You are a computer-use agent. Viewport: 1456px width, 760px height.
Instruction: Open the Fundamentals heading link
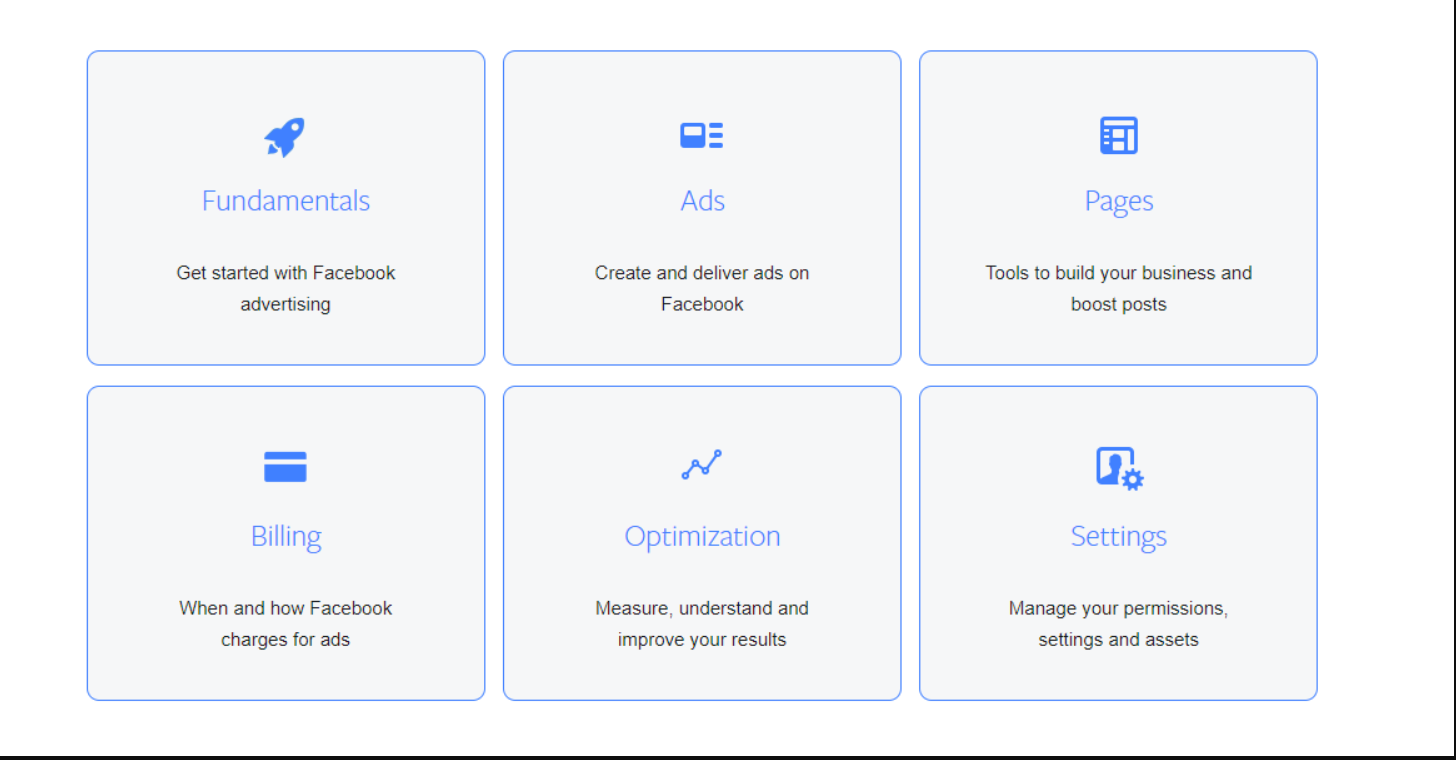[x=286, y=201]
